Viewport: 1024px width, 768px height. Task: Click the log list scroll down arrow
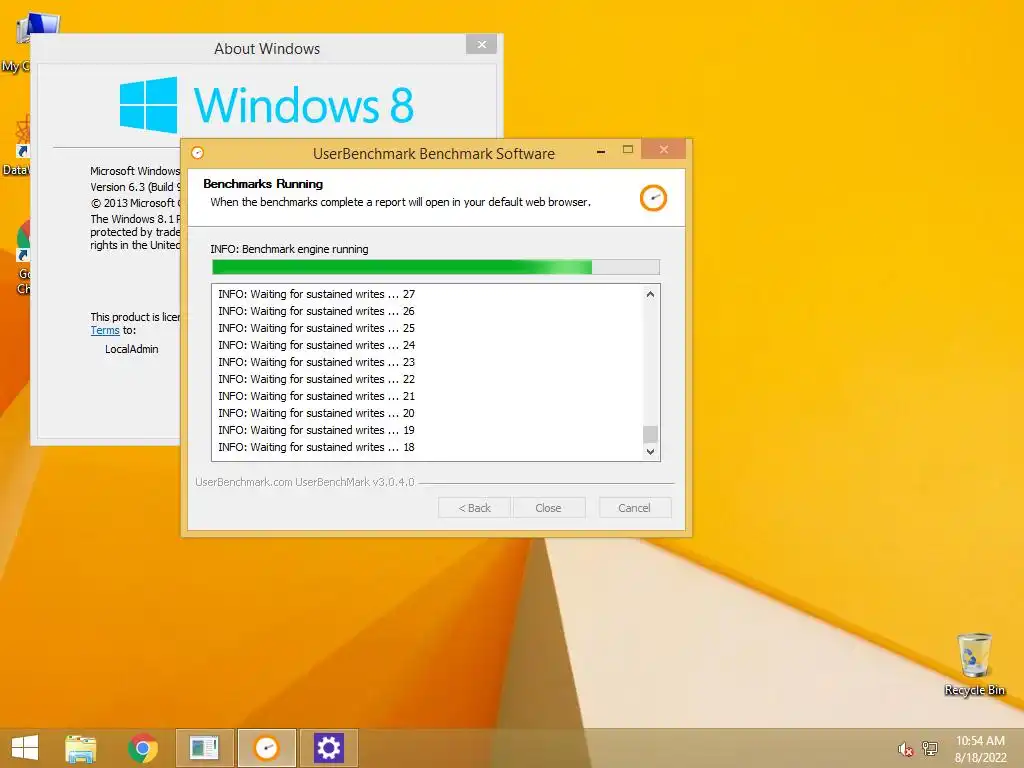(650, 451)
